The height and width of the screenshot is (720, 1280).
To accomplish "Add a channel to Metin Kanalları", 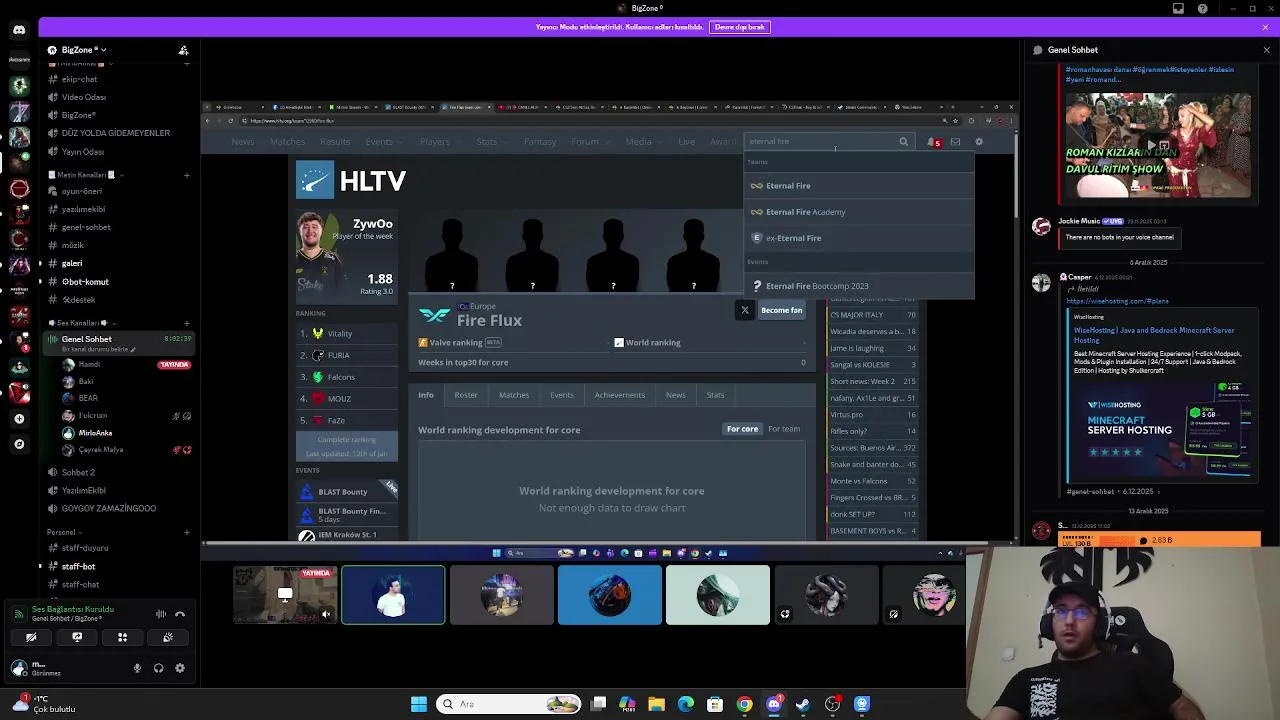I will 186,175.
